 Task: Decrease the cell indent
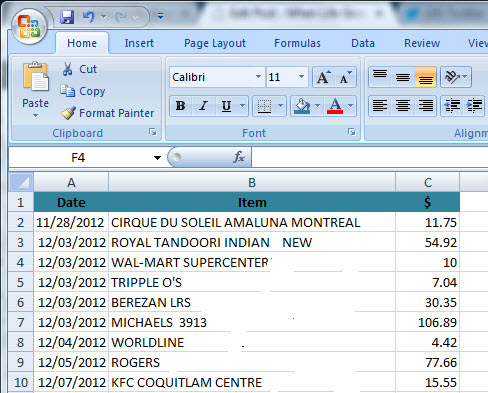[x=452, y=106]
